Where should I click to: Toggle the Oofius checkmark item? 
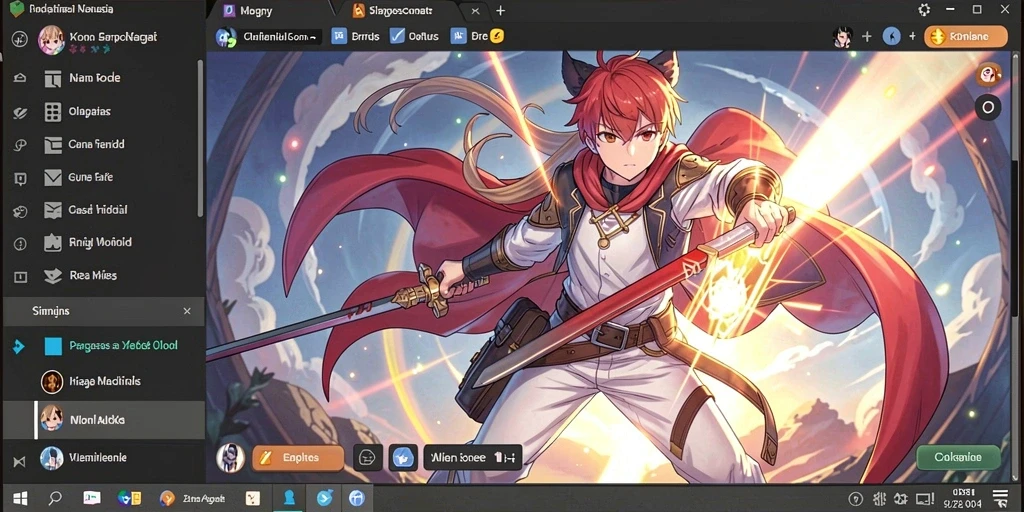(x=414, y=36)
